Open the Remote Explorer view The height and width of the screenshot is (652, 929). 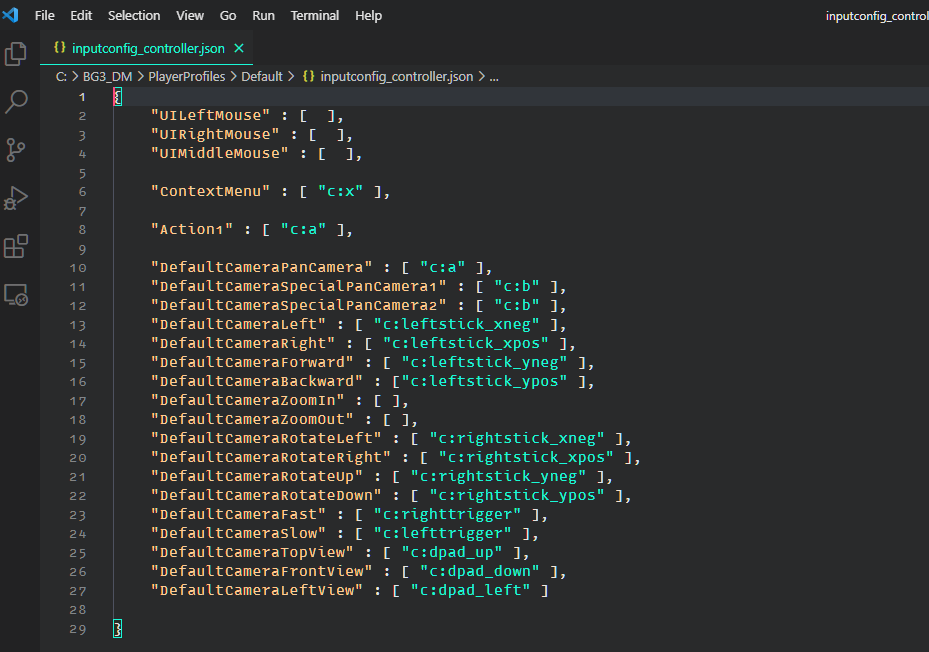(16, 294)
